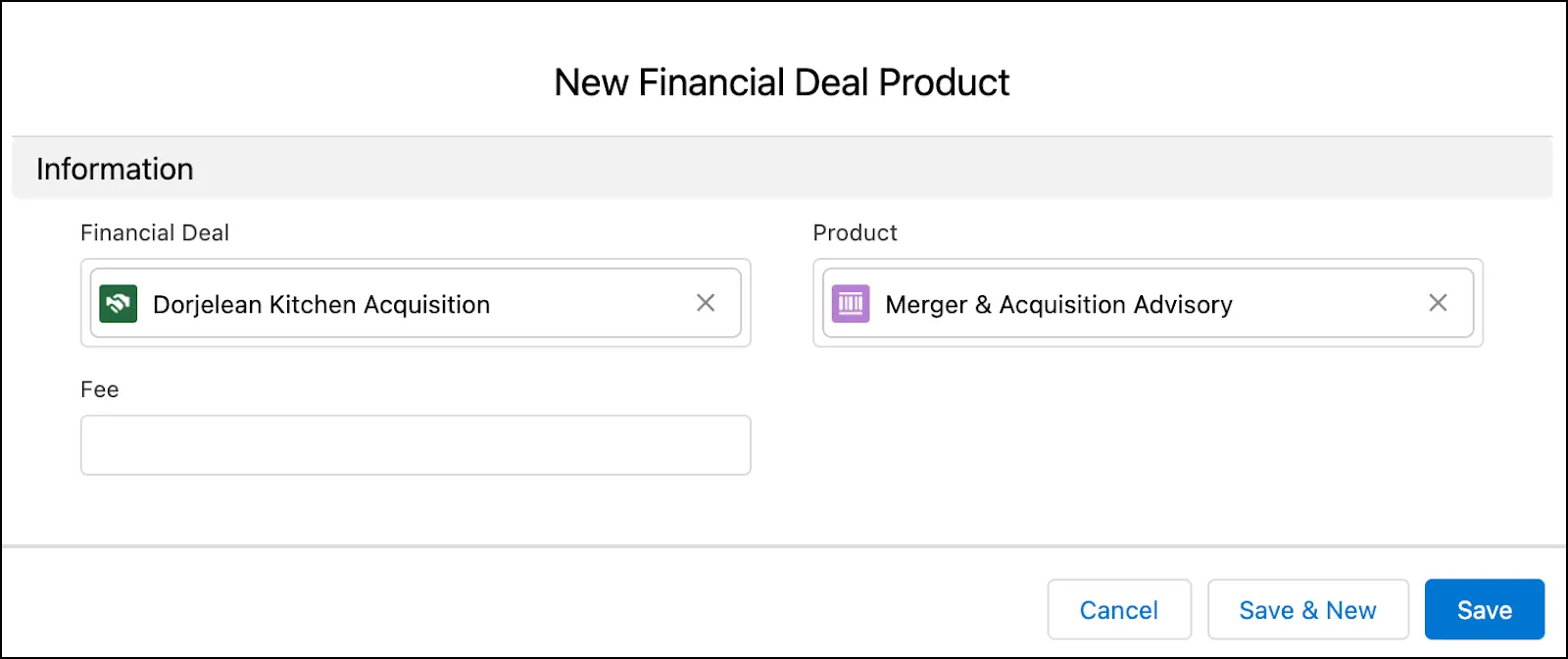Select the Dorjelean Kitchen Acquisition pill text
1568x659 pixels.
pos(321,305)
